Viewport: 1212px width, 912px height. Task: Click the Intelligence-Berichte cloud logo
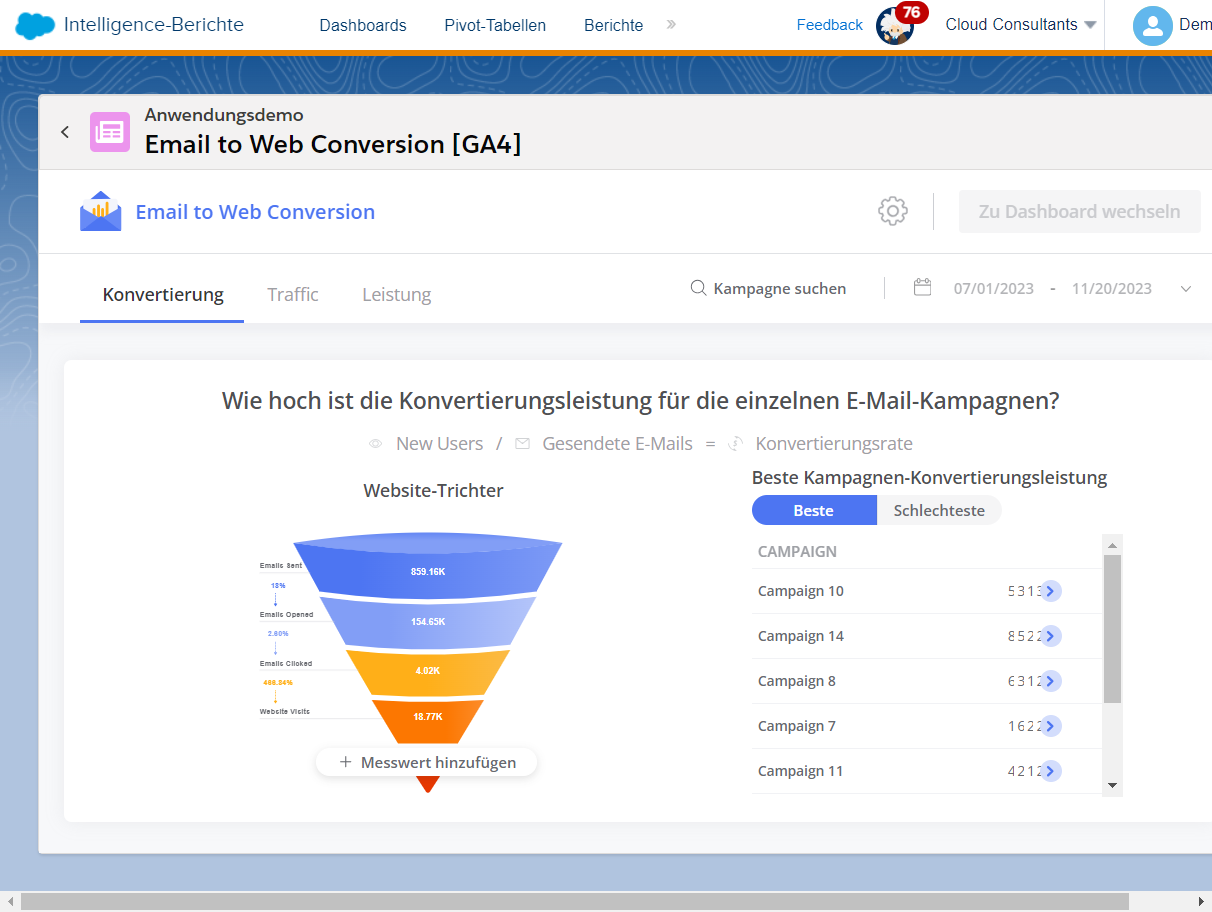pos(33,23)
